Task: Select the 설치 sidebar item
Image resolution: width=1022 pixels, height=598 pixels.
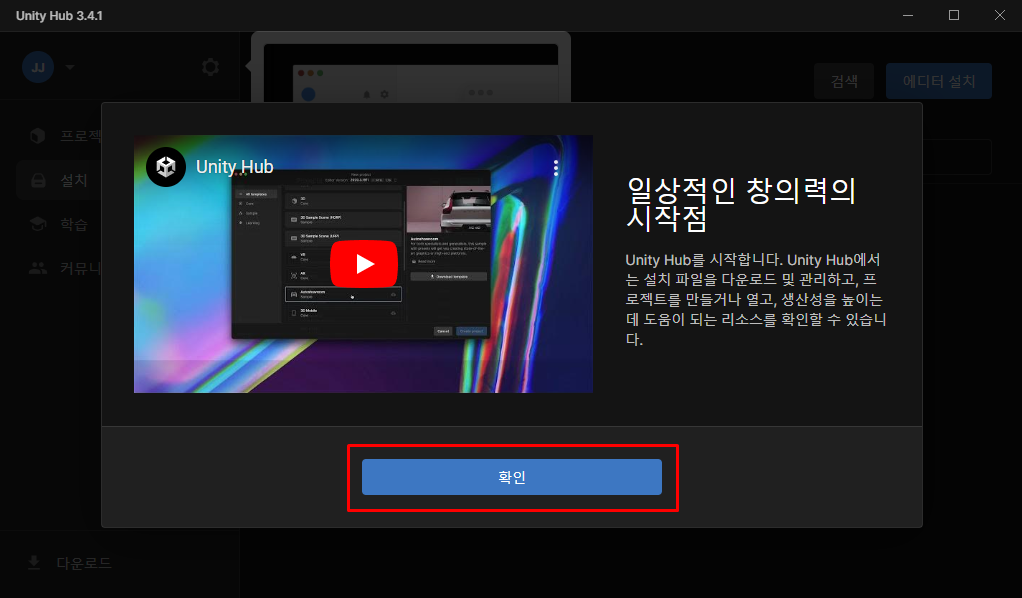Action: [59, 180]
